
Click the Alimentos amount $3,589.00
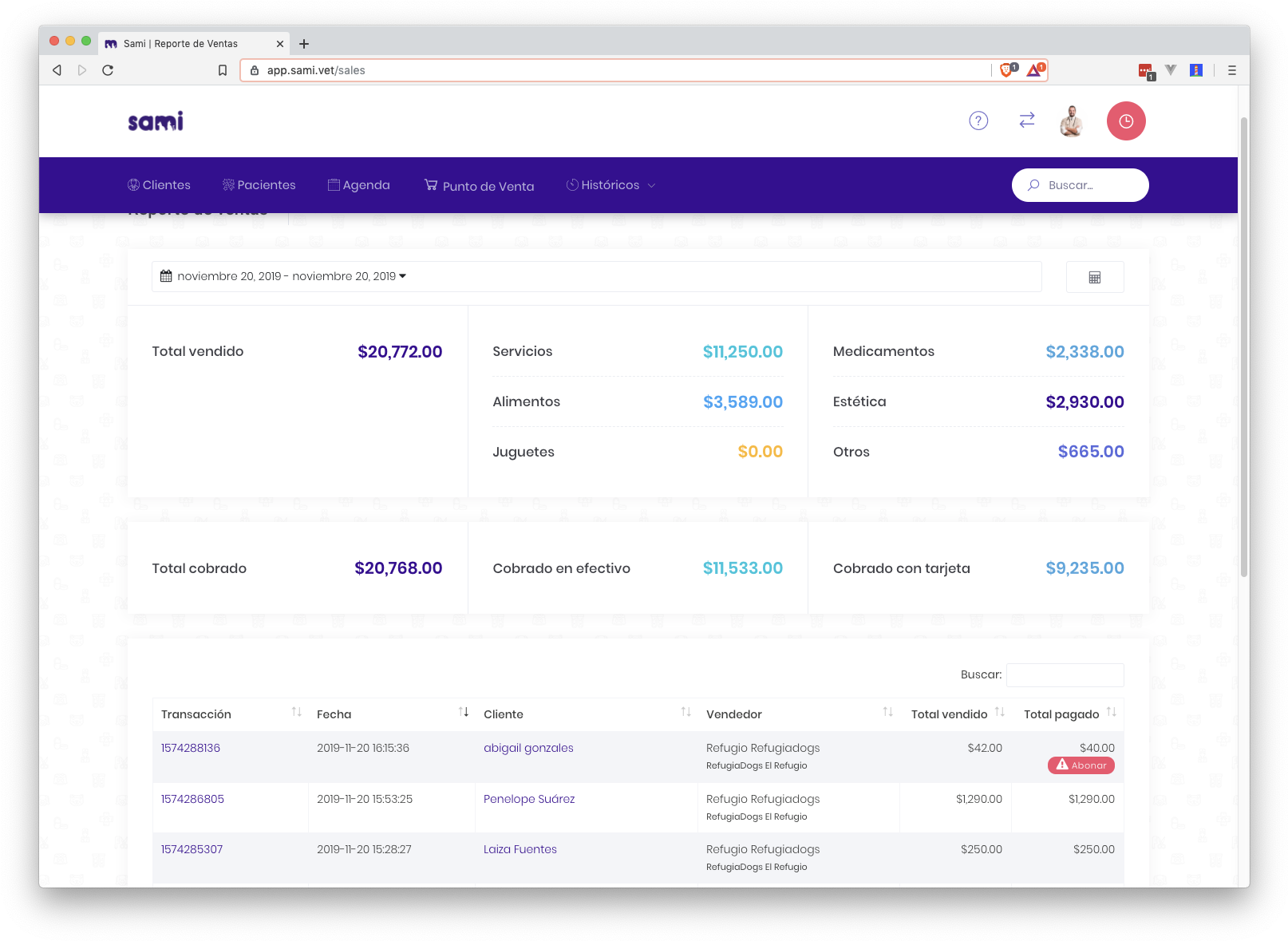coord(743,402)
